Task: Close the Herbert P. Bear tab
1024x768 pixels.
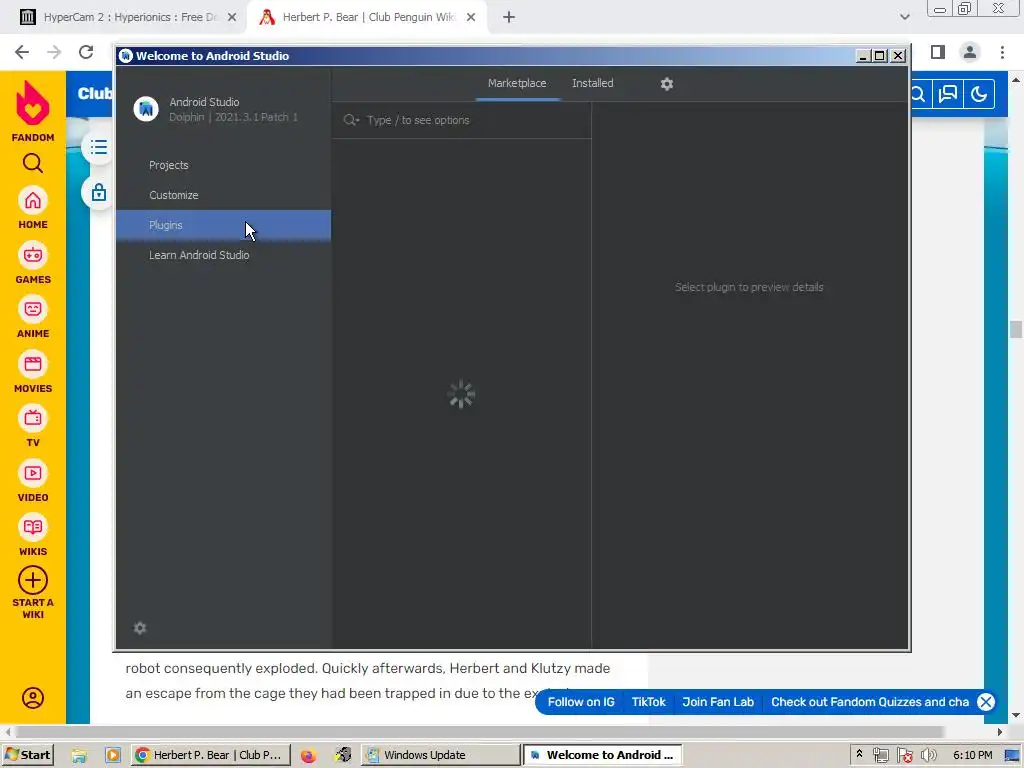Action: [471, 18]
